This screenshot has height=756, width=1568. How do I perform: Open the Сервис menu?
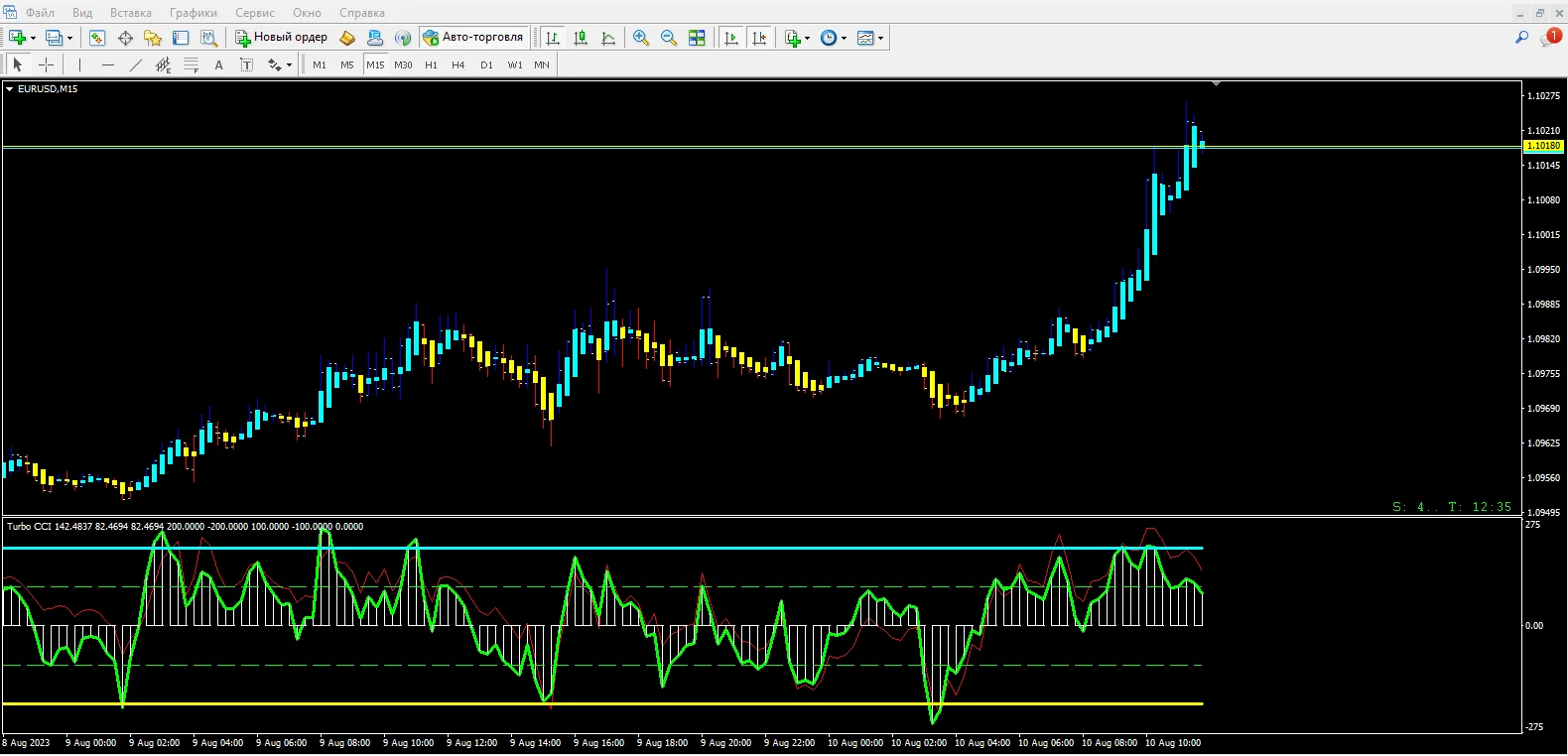[255, 13]
